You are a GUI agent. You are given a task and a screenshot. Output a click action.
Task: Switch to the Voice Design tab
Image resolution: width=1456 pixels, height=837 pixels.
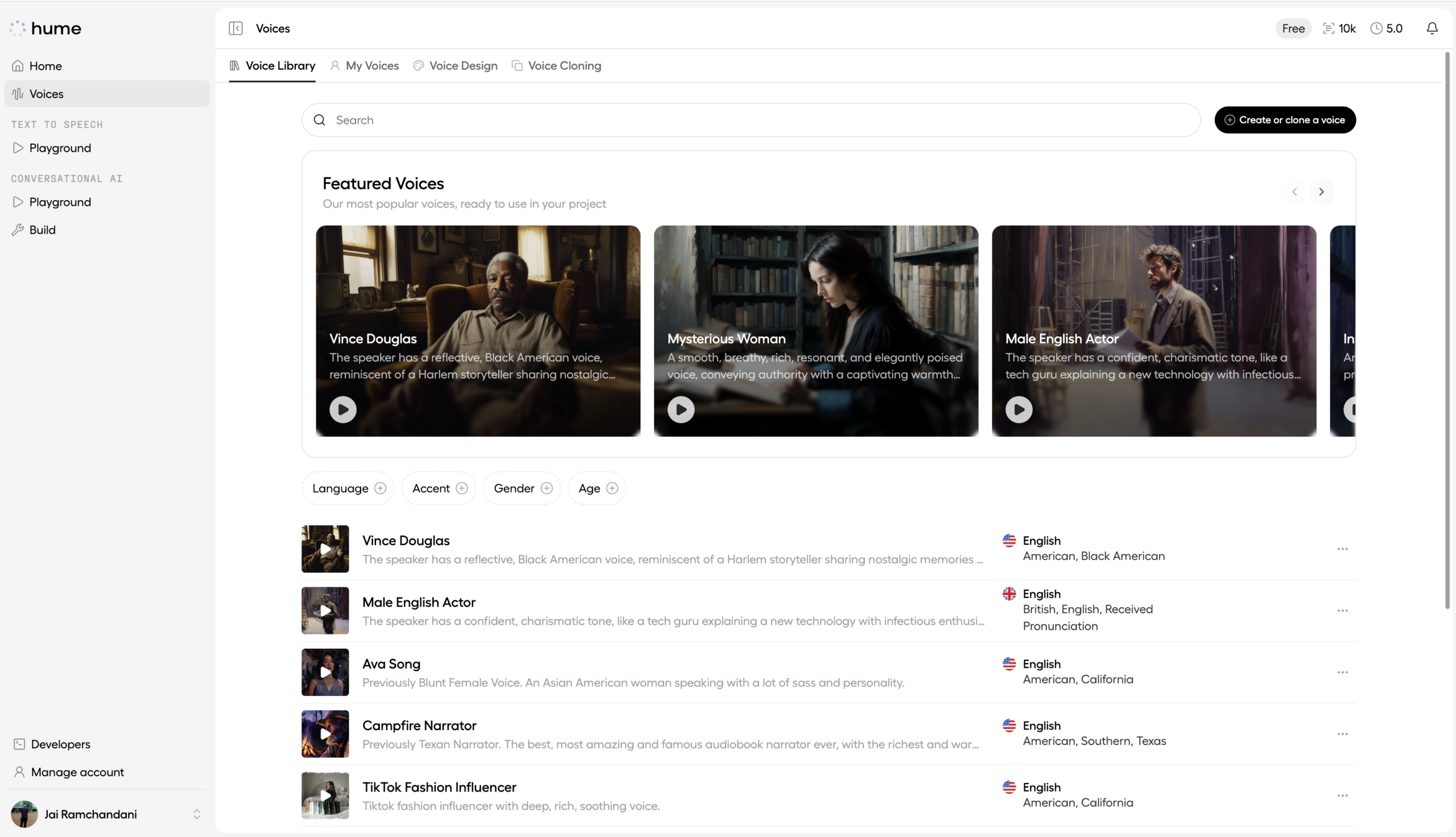tap(455, 65)
